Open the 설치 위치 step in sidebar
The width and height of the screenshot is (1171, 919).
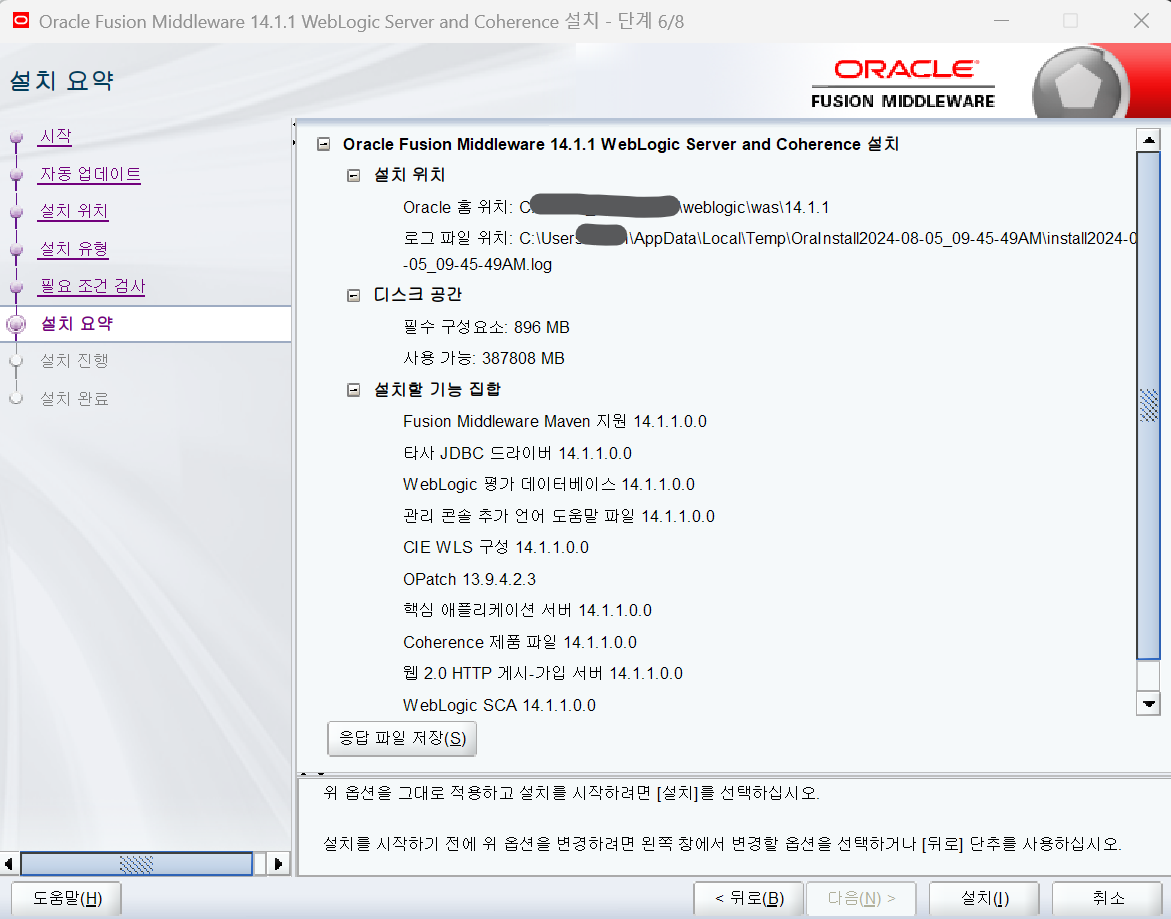74,211
